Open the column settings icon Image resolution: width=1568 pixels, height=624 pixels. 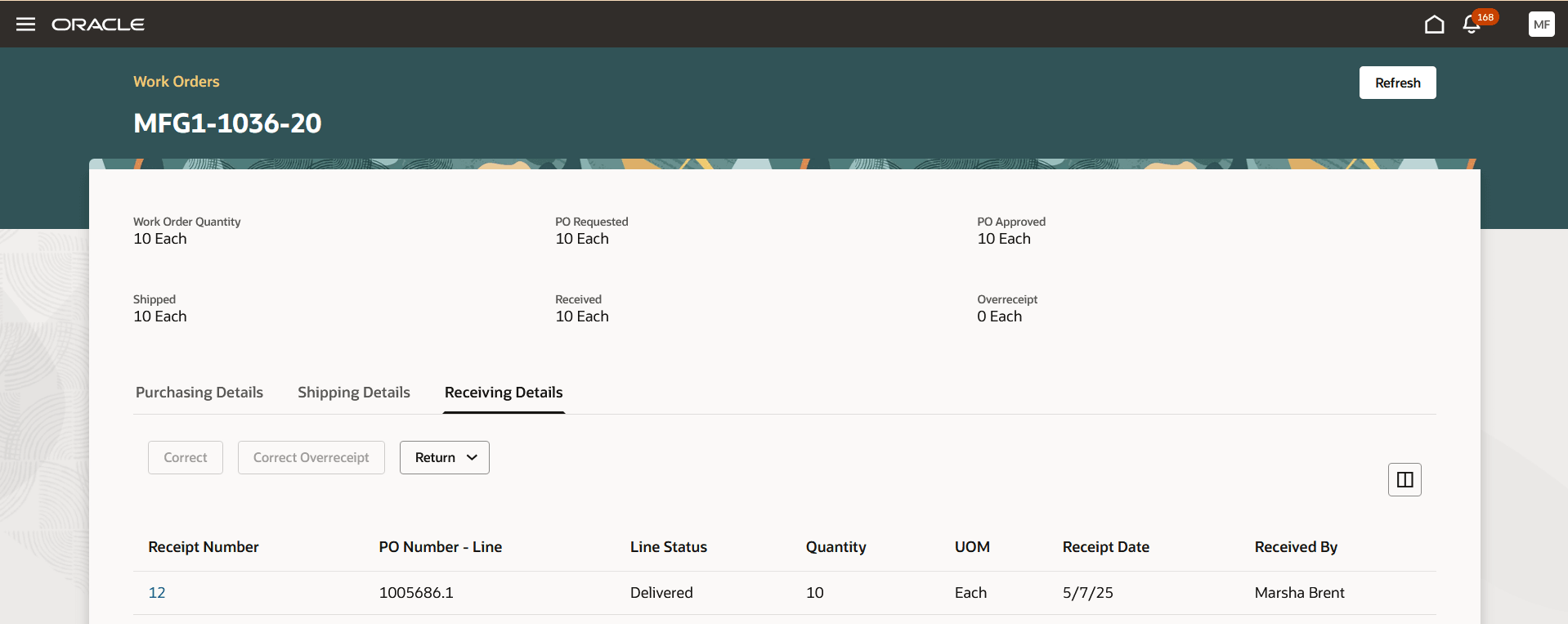click(1404, 480)
